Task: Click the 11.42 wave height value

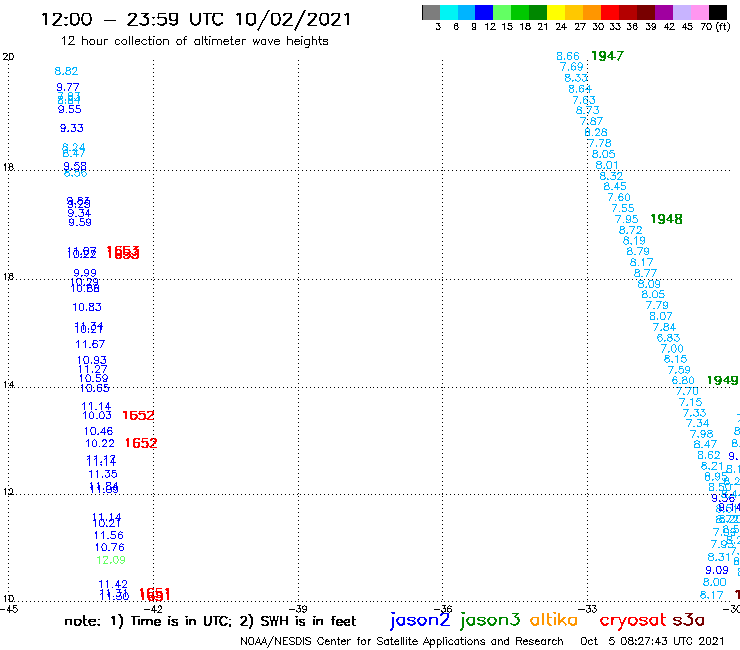Action: point(113,585)
